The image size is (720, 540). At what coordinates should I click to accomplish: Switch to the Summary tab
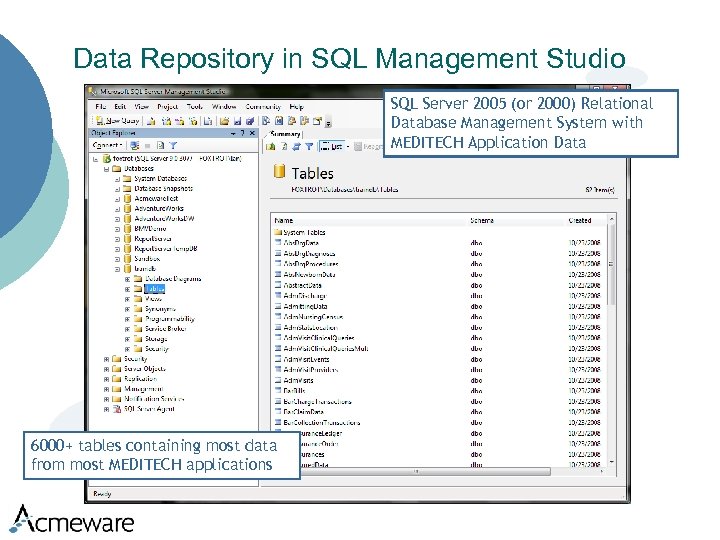coord(285,134)
